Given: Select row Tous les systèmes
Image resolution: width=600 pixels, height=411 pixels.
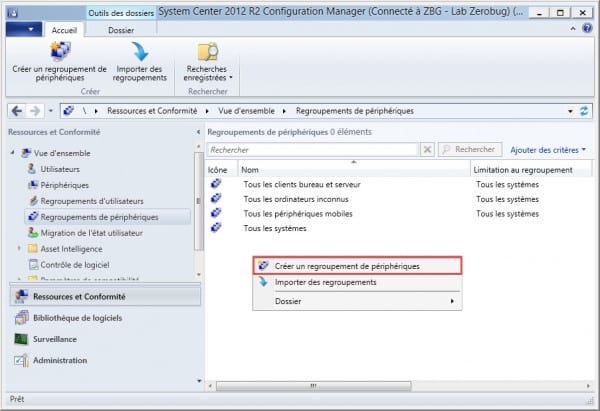Looking at the screenshot, I should tap(398, 228).
